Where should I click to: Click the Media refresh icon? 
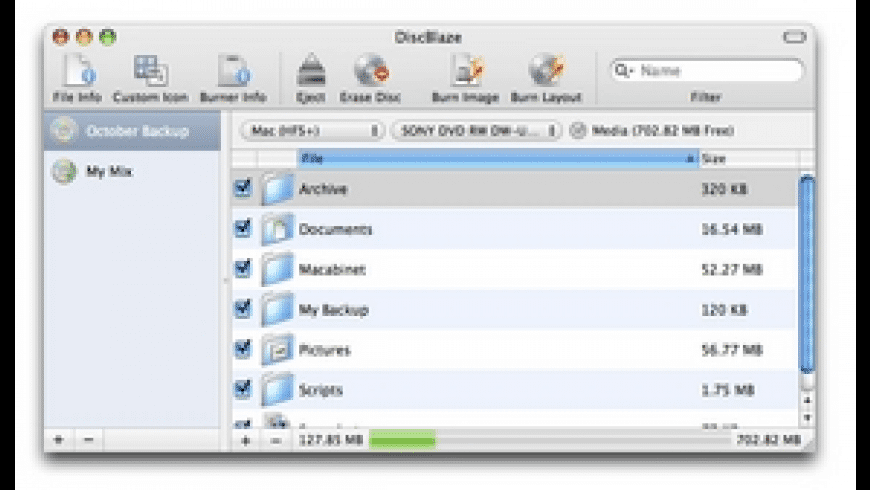(578, 131)
